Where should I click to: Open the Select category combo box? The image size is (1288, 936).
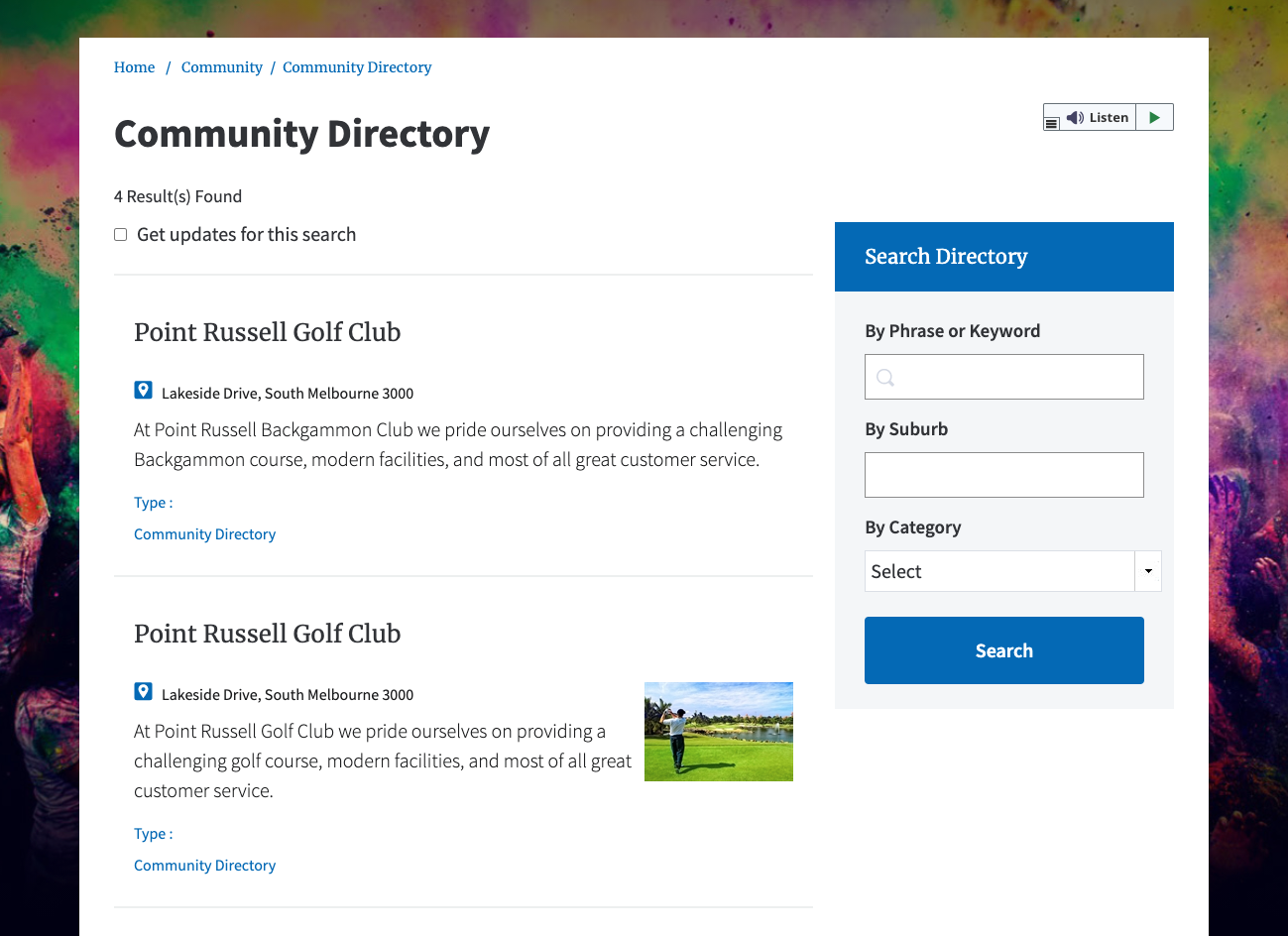[1001, 571]
